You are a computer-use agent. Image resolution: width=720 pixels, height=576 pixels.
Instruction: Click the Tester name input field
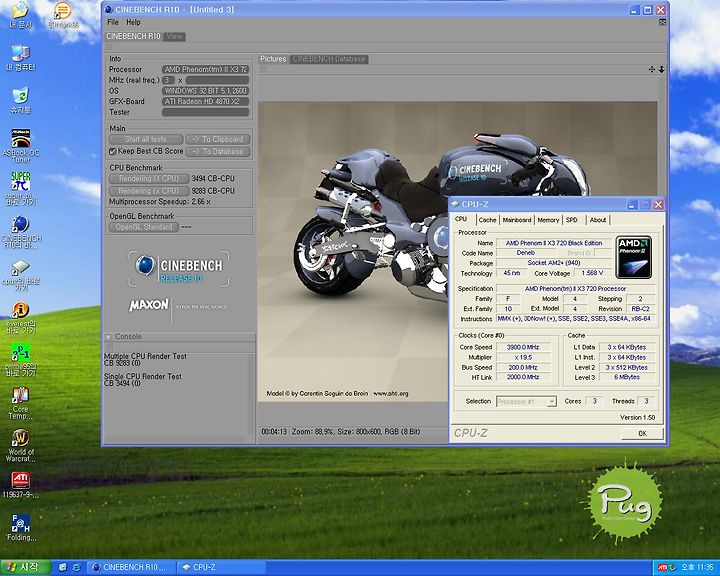pyautogui.click(x=205, y=112)
